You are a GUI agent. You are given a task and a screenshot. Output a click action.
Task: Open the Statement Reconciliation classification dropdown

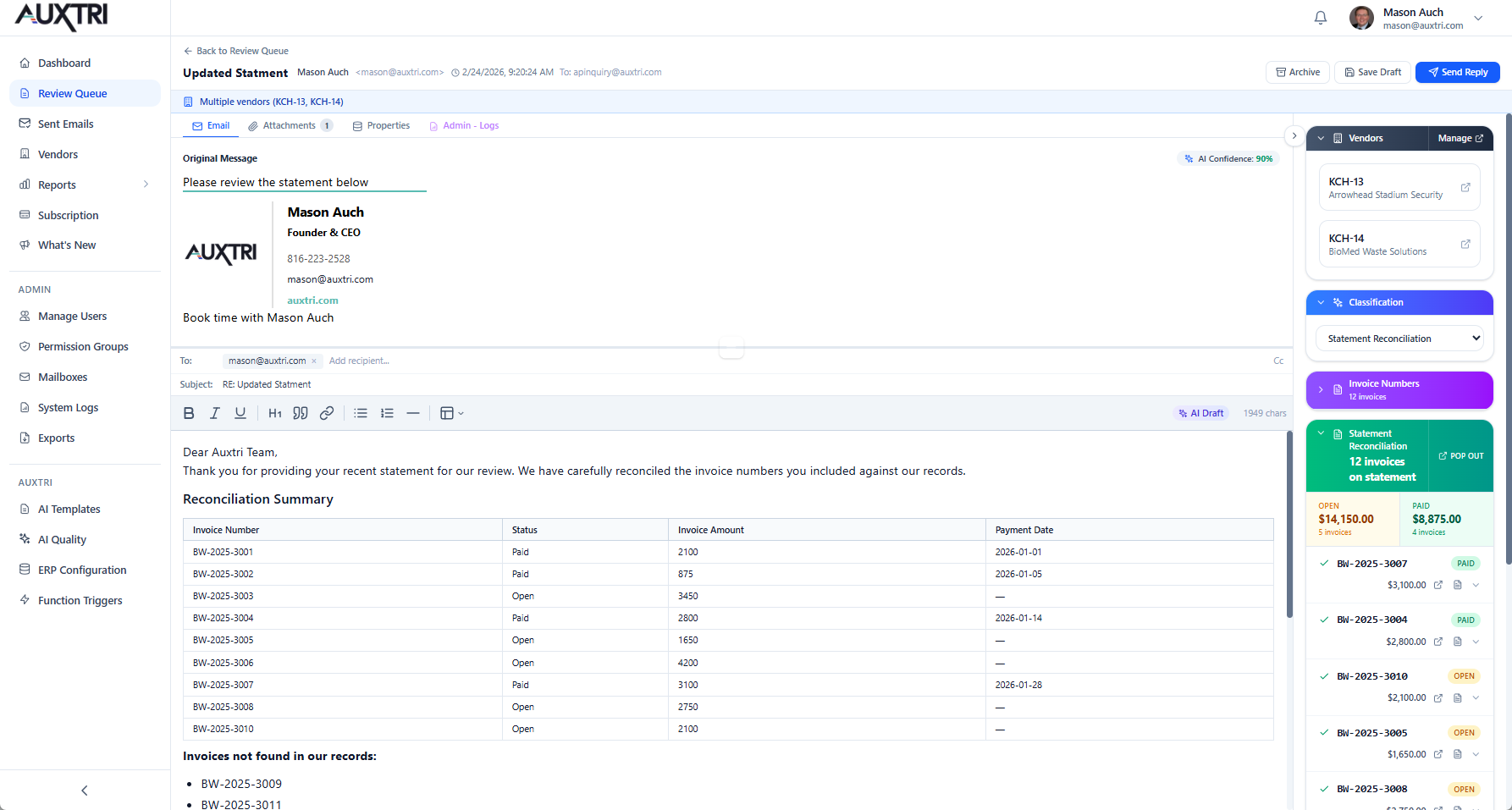tap(1399, 338)
